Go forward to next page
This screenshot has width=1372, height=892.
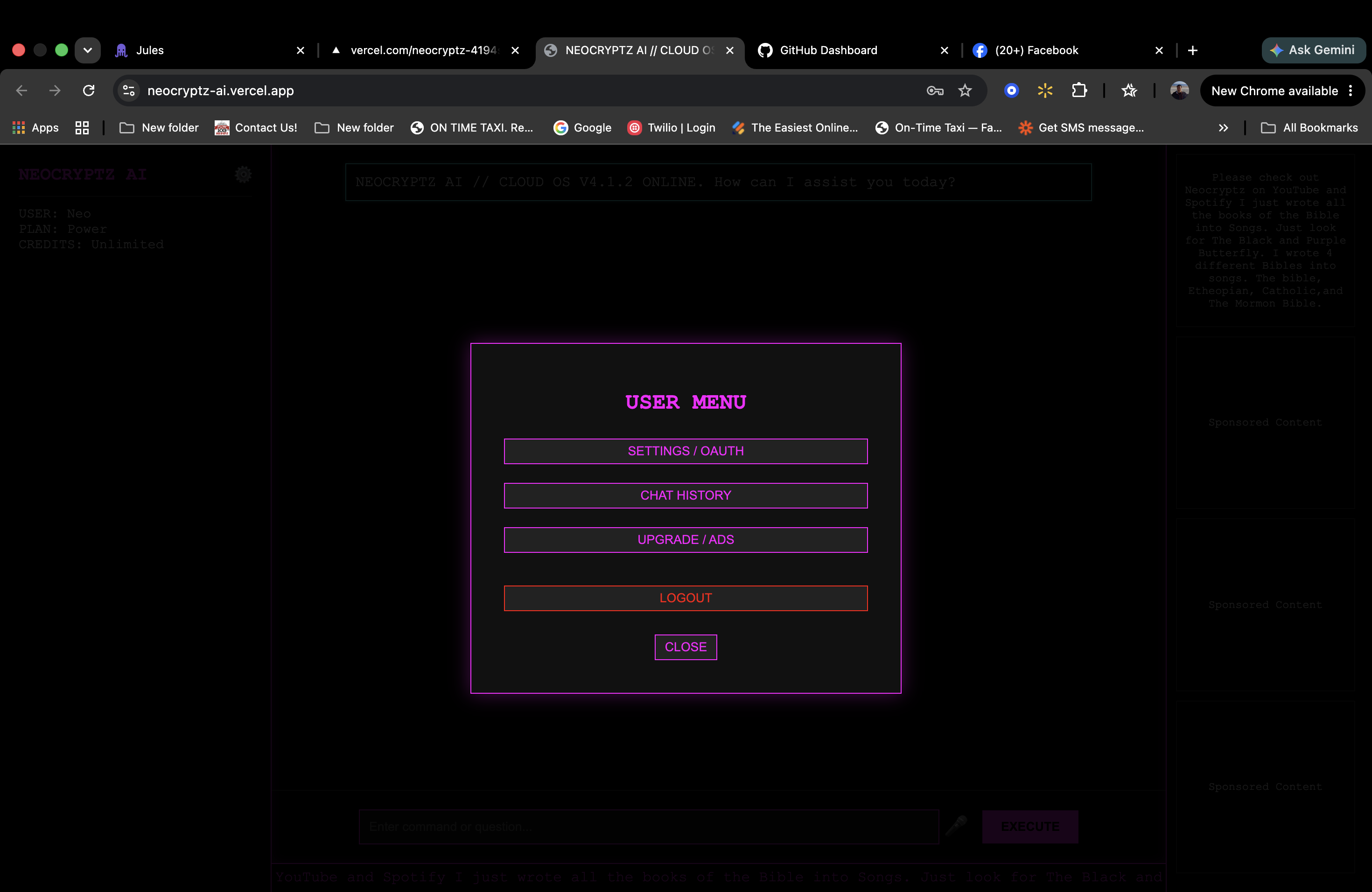(x=55, y=91)
